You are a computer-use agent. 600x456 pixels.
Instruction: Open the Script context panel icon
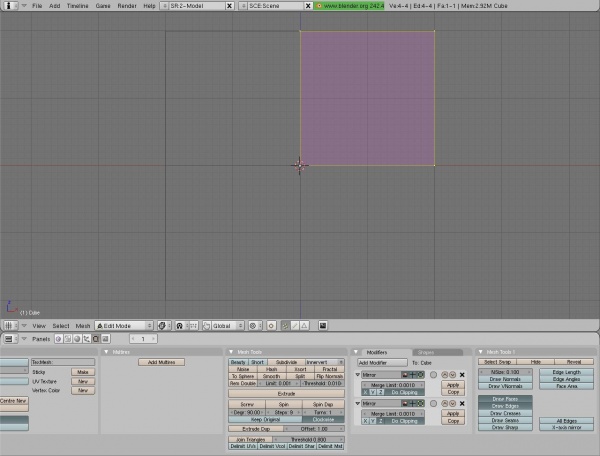pos(68,339)
